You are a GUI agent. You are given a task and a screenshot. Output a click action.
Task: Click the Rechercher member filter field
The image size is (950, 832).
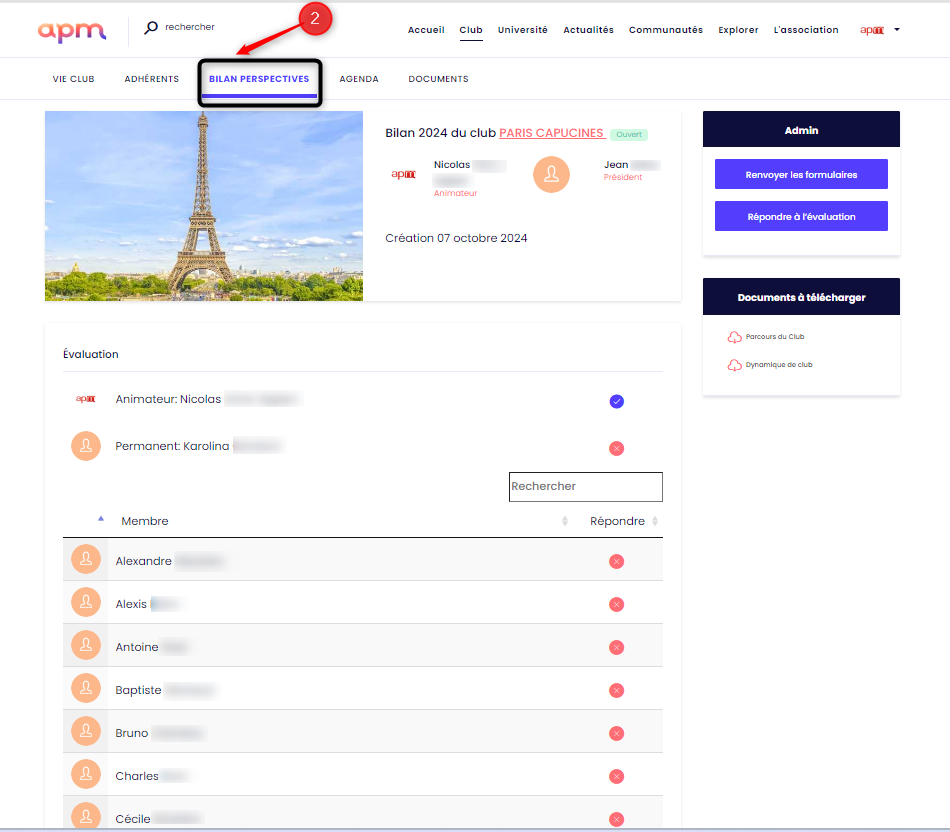(586, 487)
